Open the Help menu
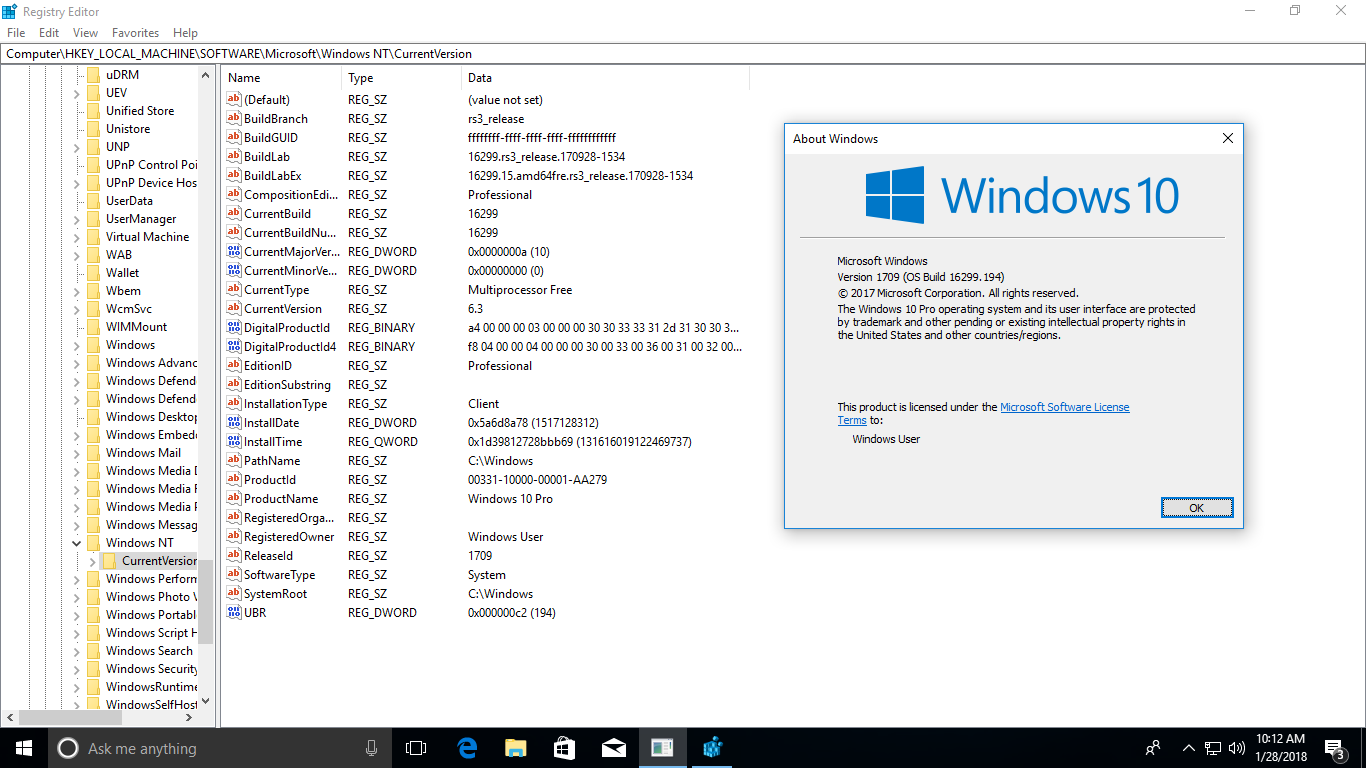This screenshot has width=1366, height=768. pos(185,33)
